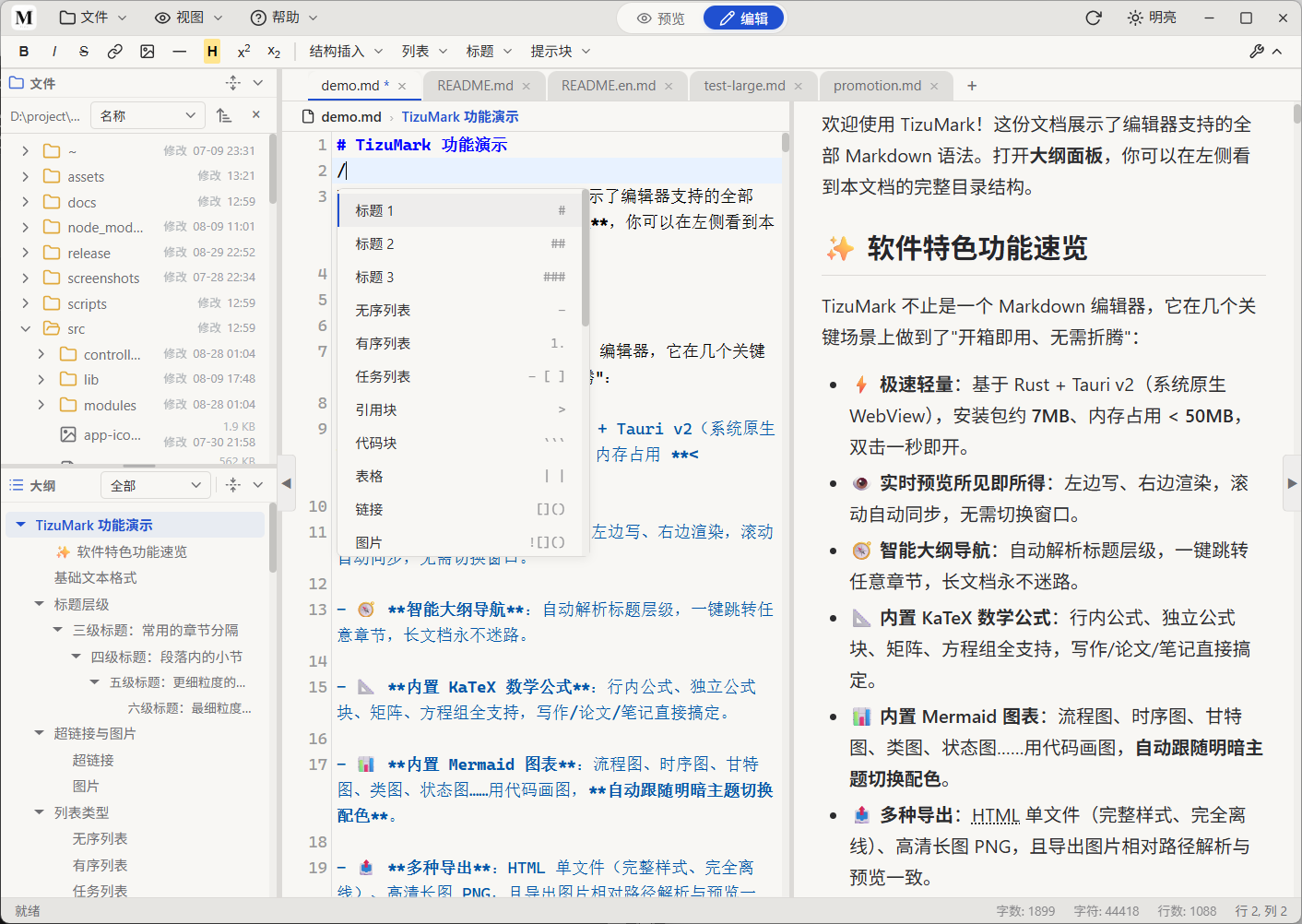Choose 任务列表 from slash menu
The height and width of the screenshot is (924, 1302).
pyautogui.click(x=460, y=376)
